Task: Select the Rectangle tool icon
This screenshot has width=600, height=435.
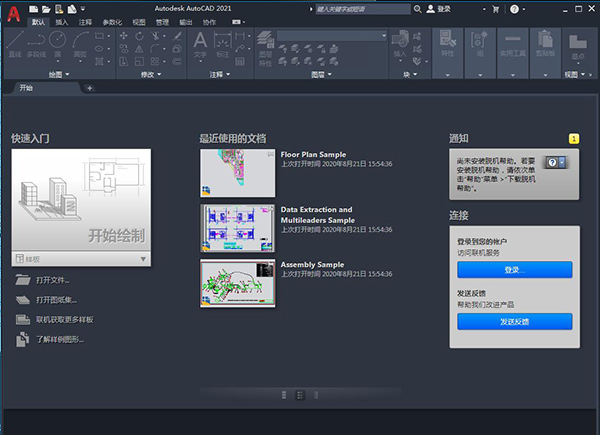Action: 99,36
